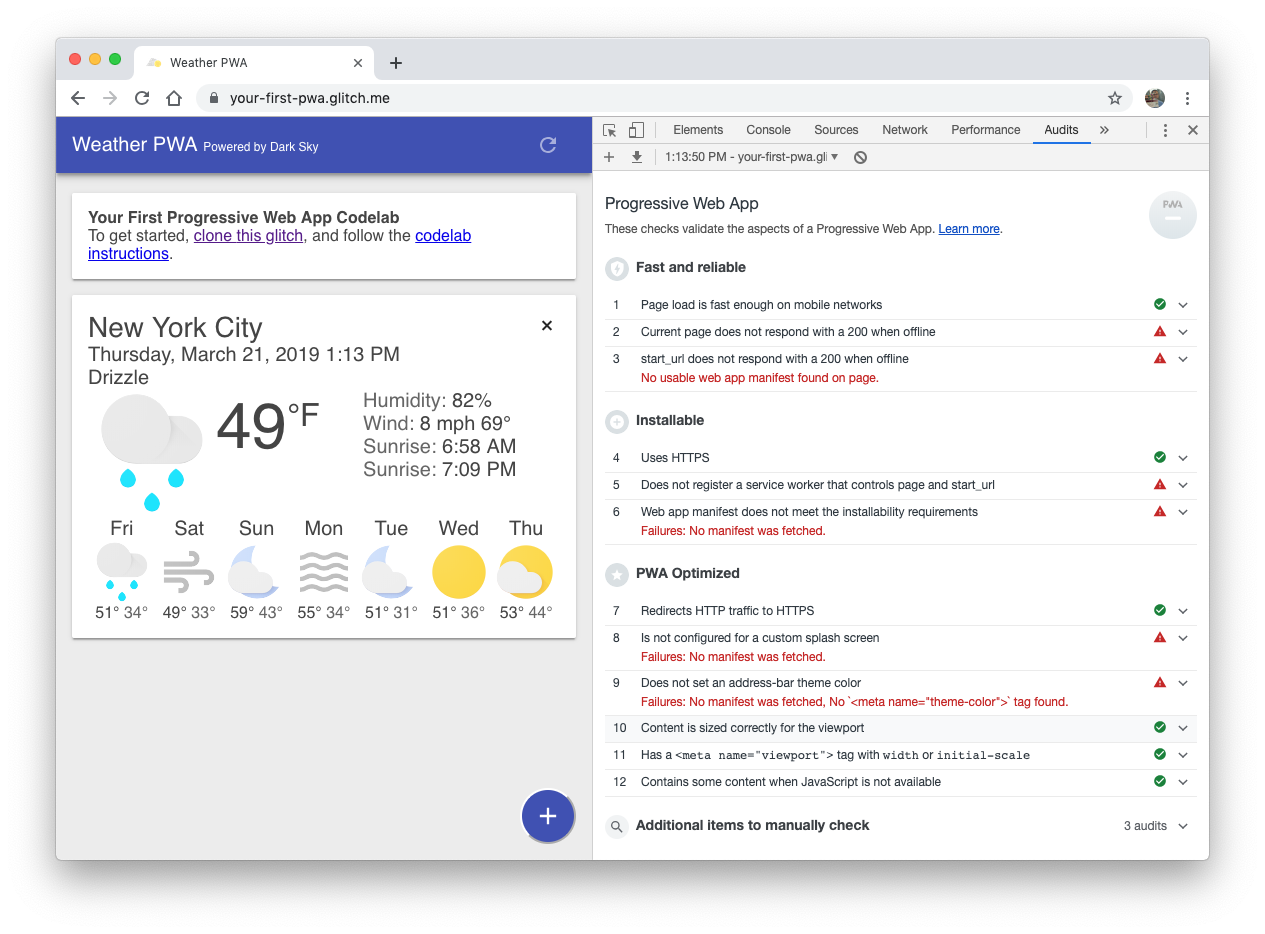Toggle the device toolbar icon

point(636,130)
